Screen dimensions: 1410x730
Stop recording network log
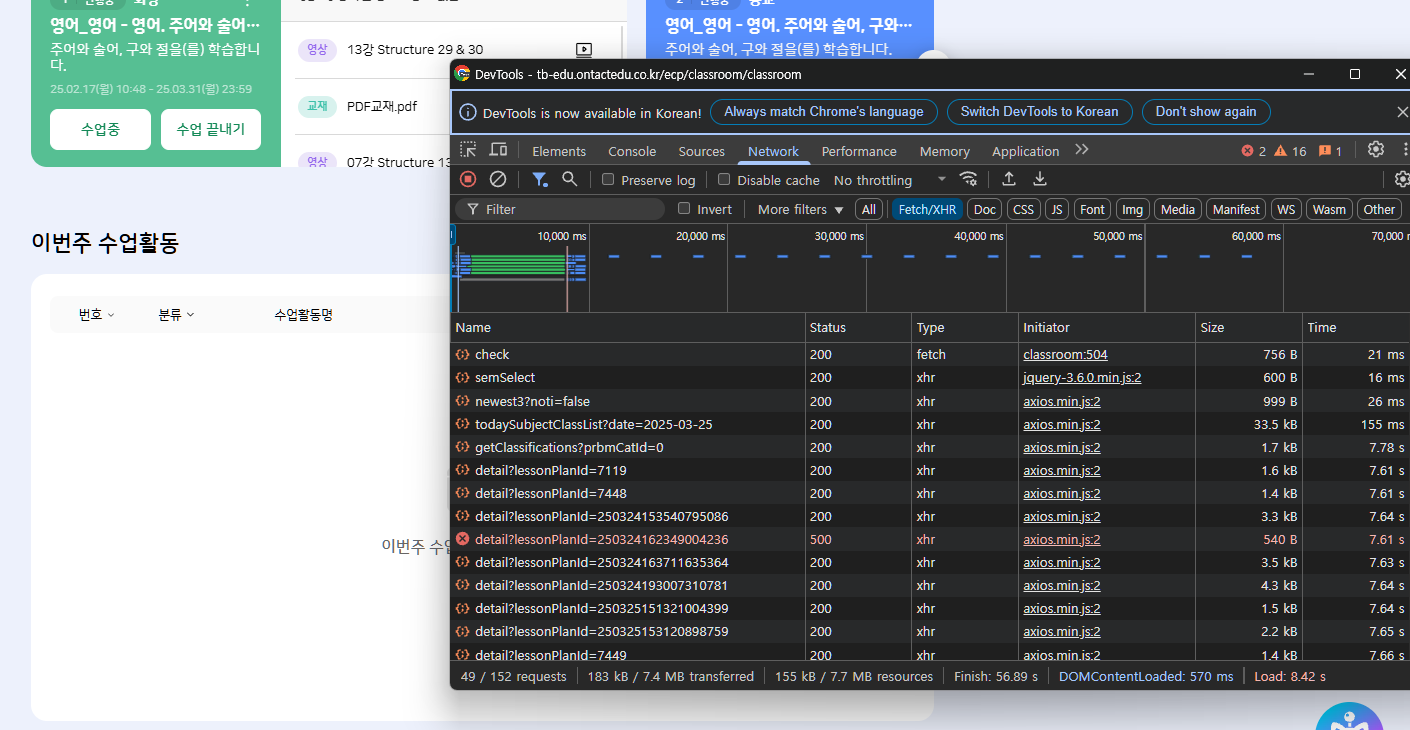click(x=468, y=179)
